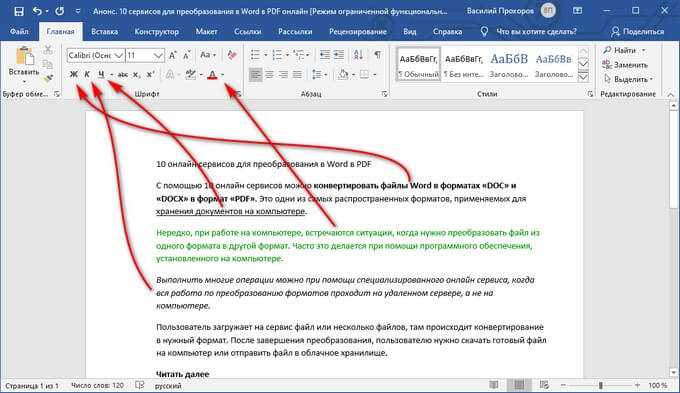Toggle Italic with the К button

click(x=87, y=75)
